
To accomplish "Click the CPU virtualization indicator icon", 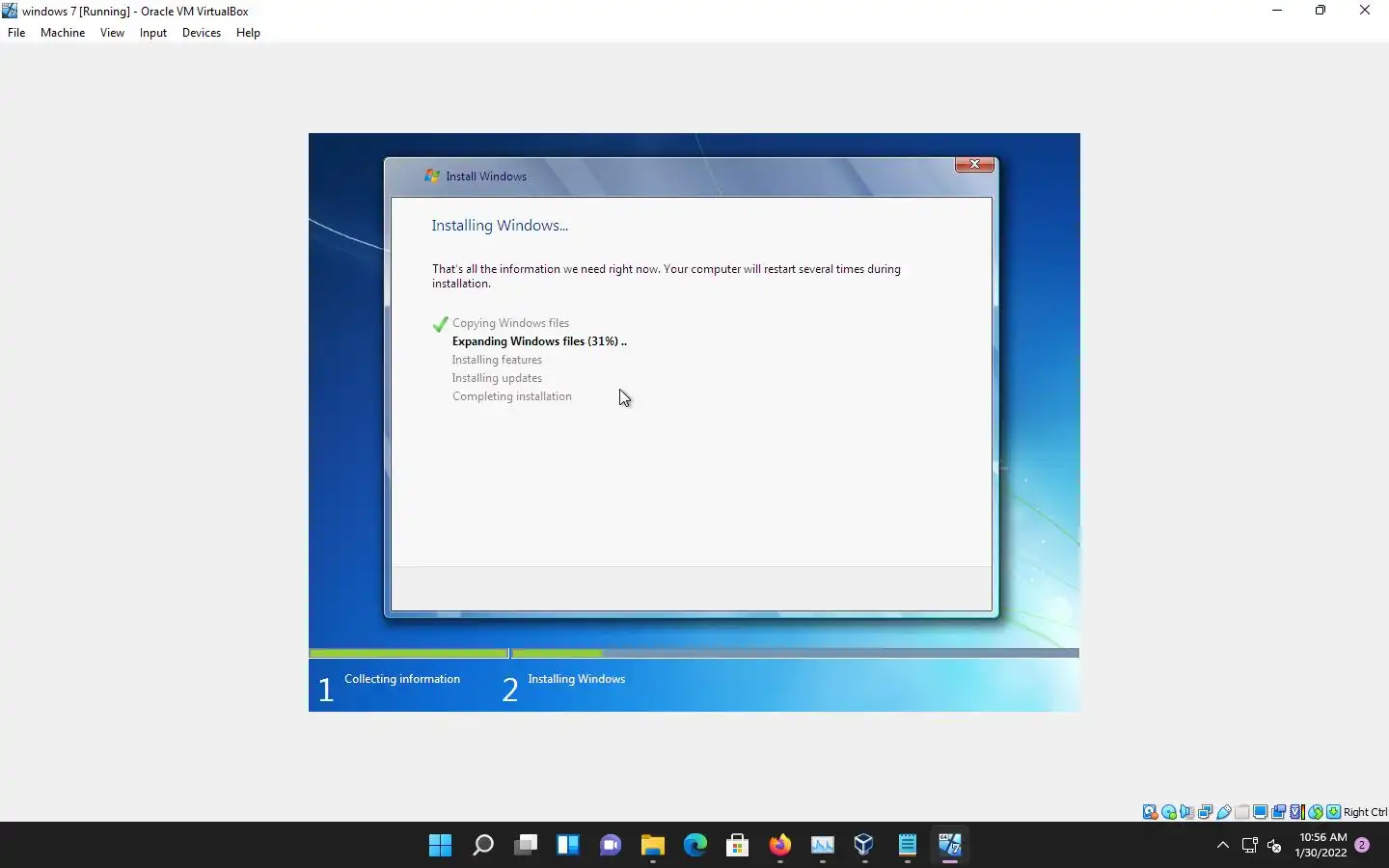I will [1297, 812].
